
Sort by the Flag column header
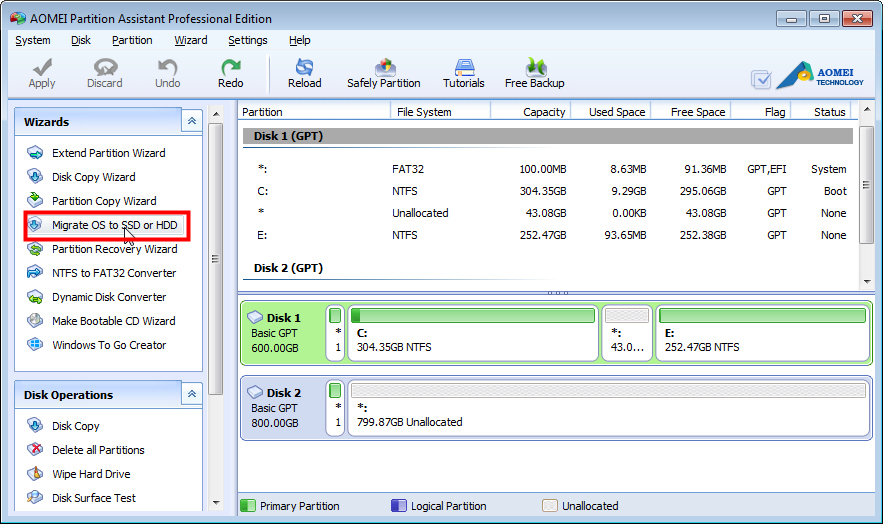point(761,111)
